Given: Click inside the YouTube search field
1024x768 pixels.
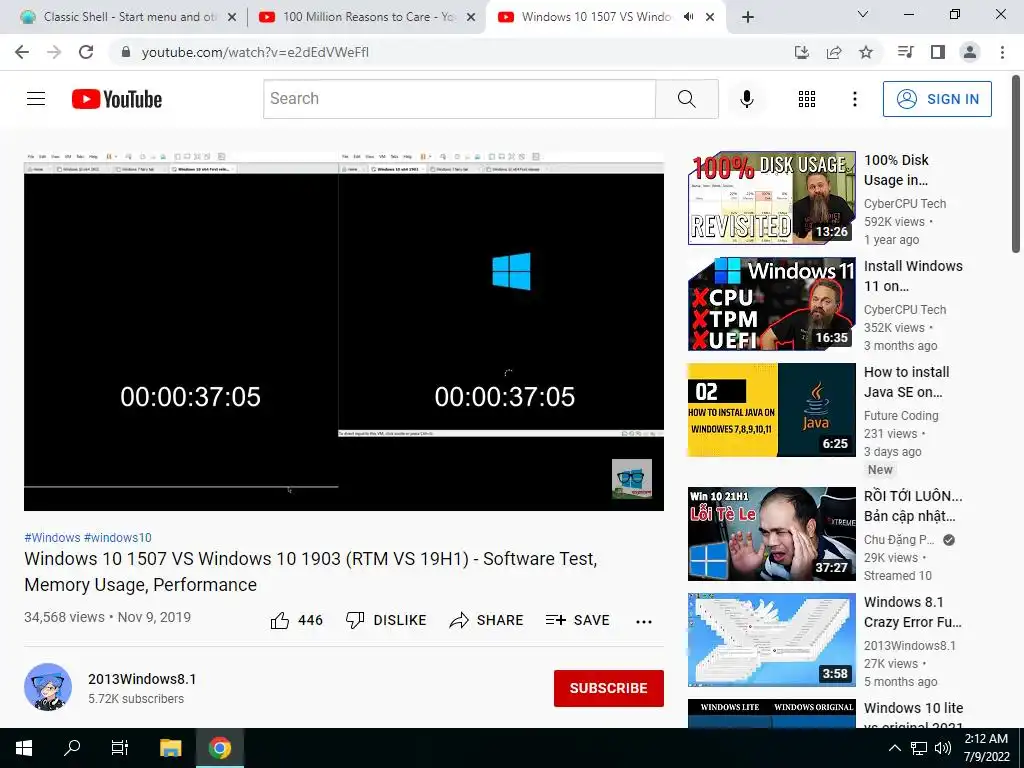Looking at the screenshot, I should point(459,99).
